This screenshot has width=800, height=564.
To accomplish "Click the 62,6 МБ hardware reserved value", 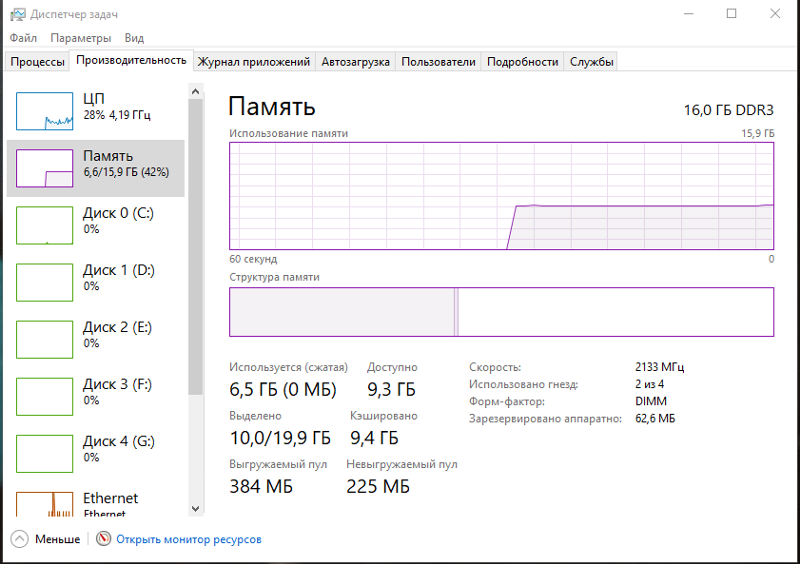I will 655,419.
